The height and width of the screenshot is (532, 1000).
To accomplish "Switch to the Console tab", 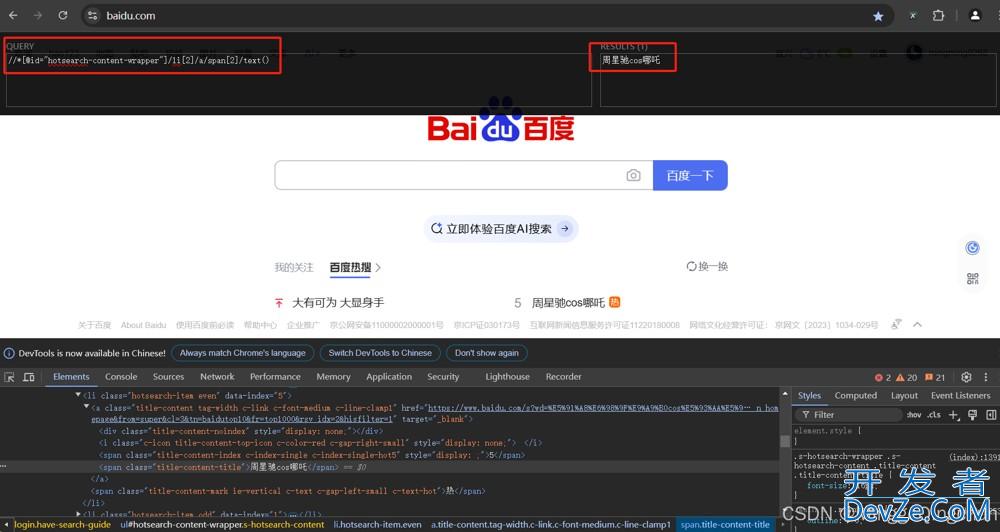I will pos(121,377).
